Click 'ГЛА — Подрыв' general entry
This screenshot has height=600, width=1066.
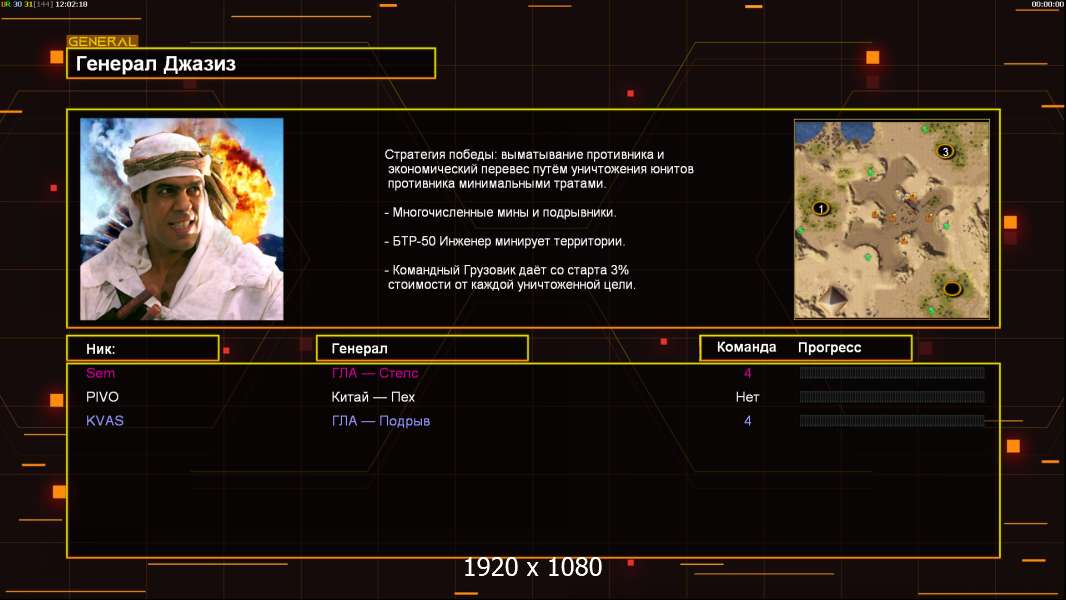[x=381, y=421]
